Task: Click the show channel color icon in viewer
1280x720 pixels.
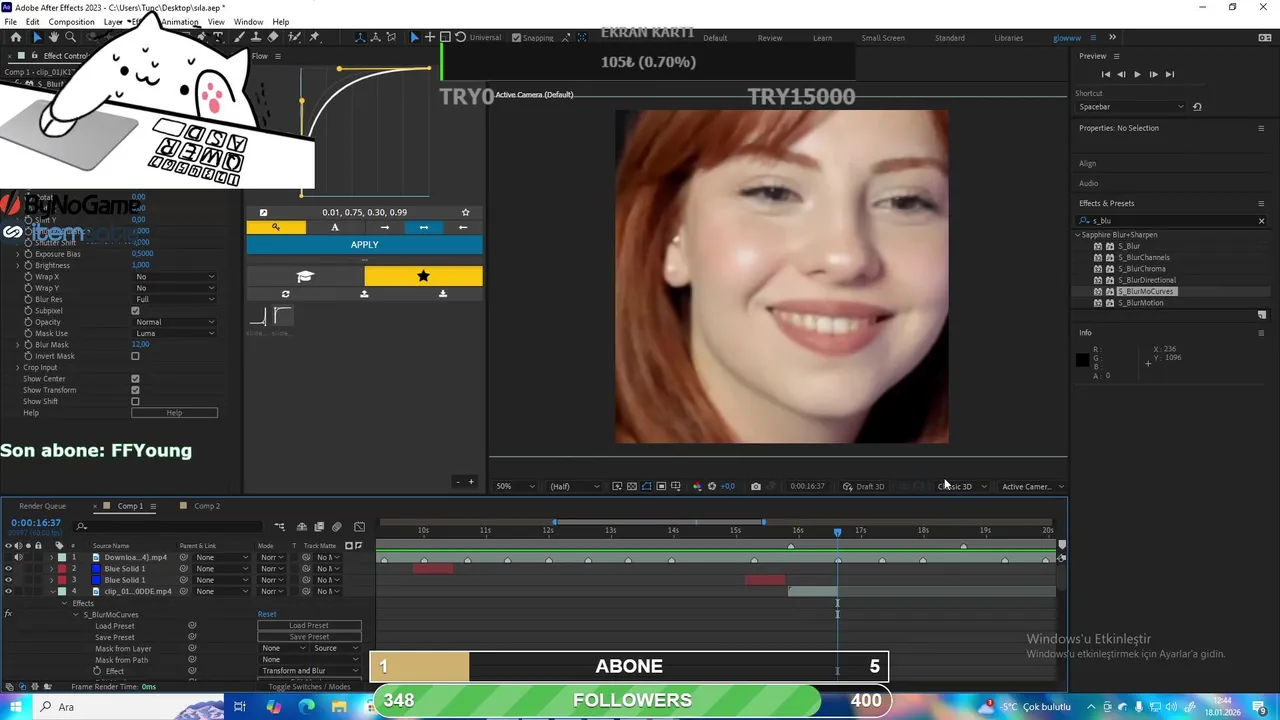Action: [x=697, y=486]
